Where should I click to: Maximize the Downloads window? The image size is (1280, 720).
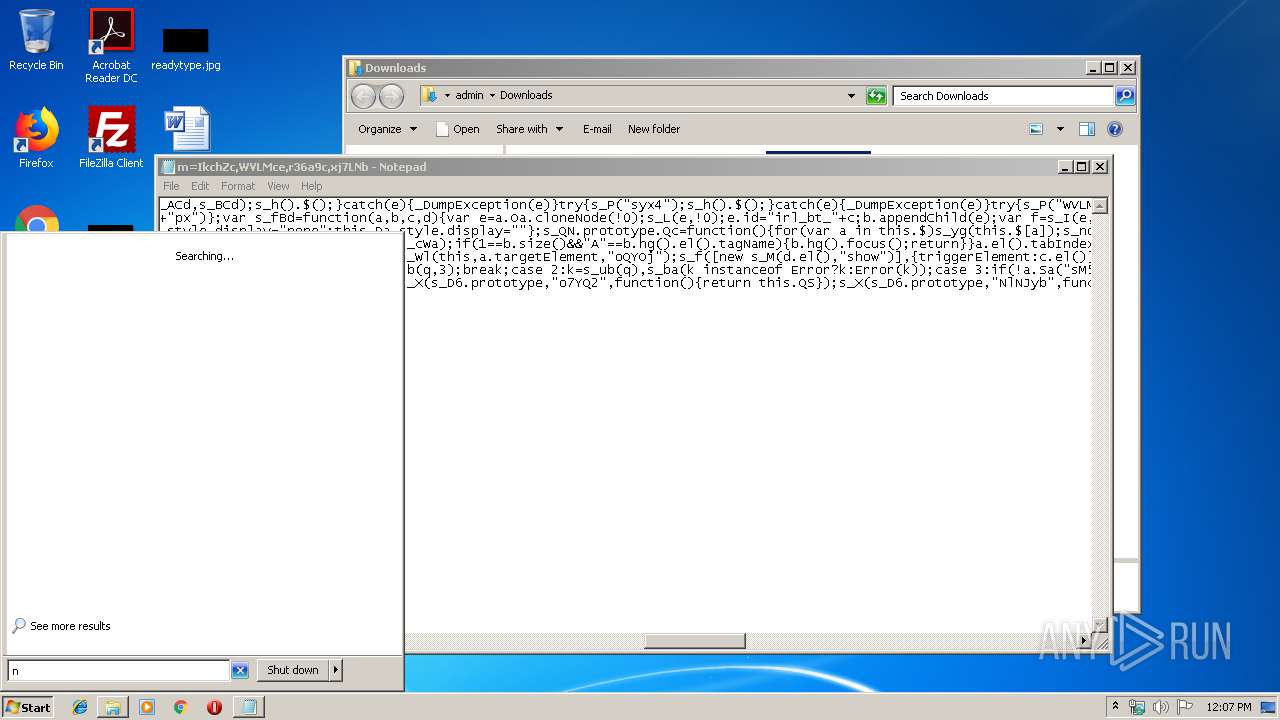tap(1110, 68)
